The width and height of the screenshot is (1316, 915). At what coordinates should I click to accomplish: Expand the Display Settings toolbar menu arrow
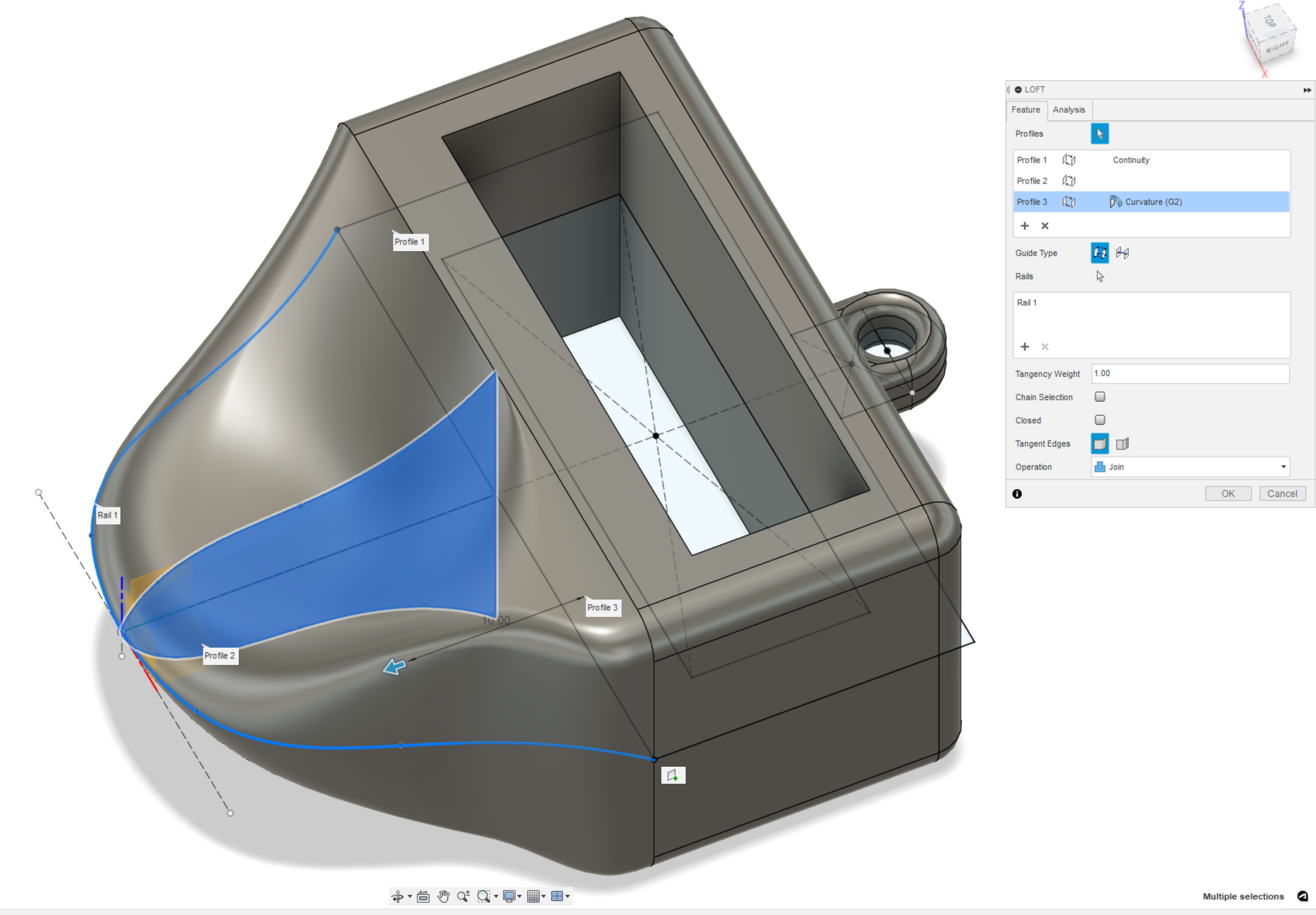coord(519,896)
